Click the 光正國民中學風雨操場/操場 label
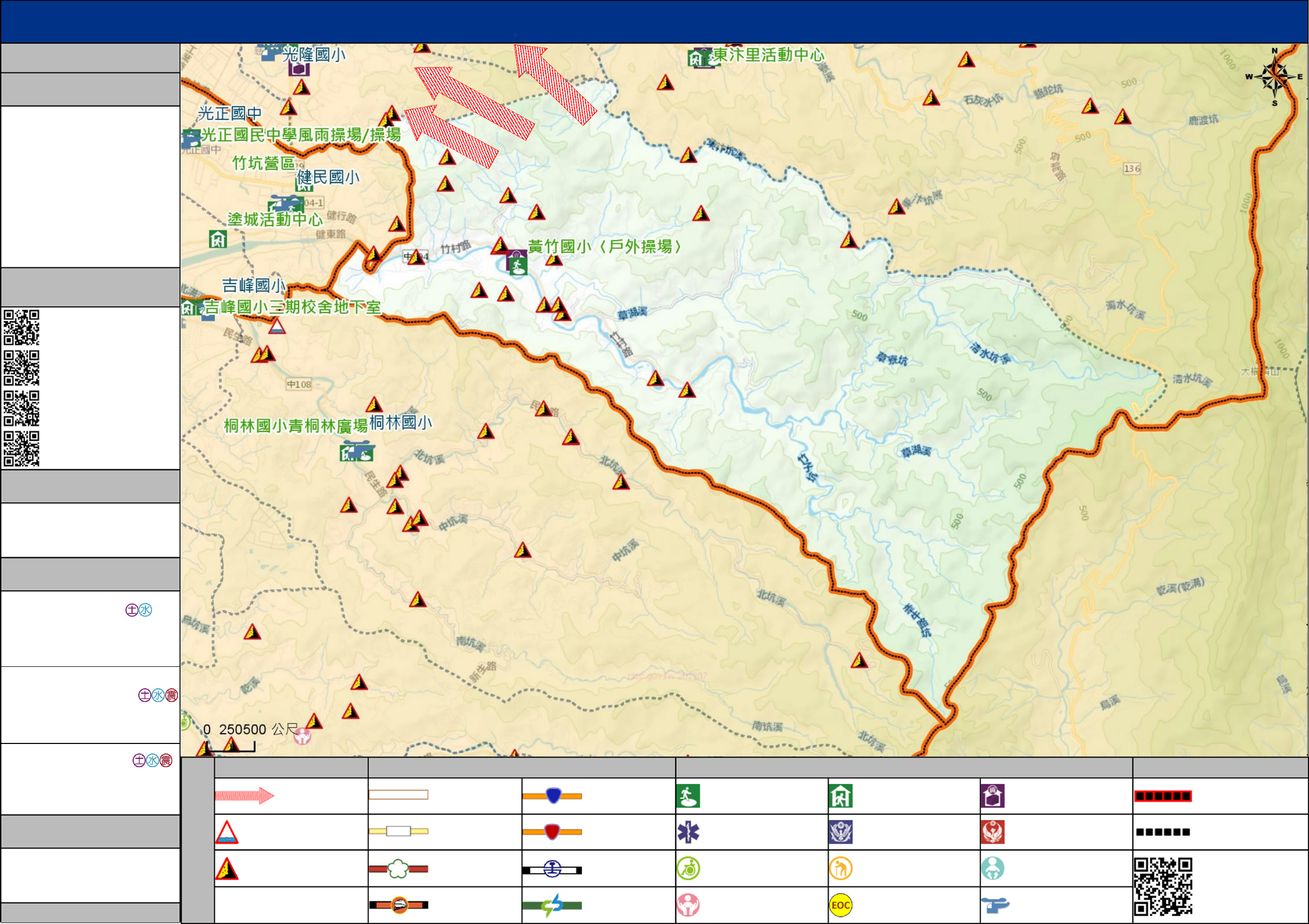The width and height of the screenshot is (1309, 924). coord(301,135)
